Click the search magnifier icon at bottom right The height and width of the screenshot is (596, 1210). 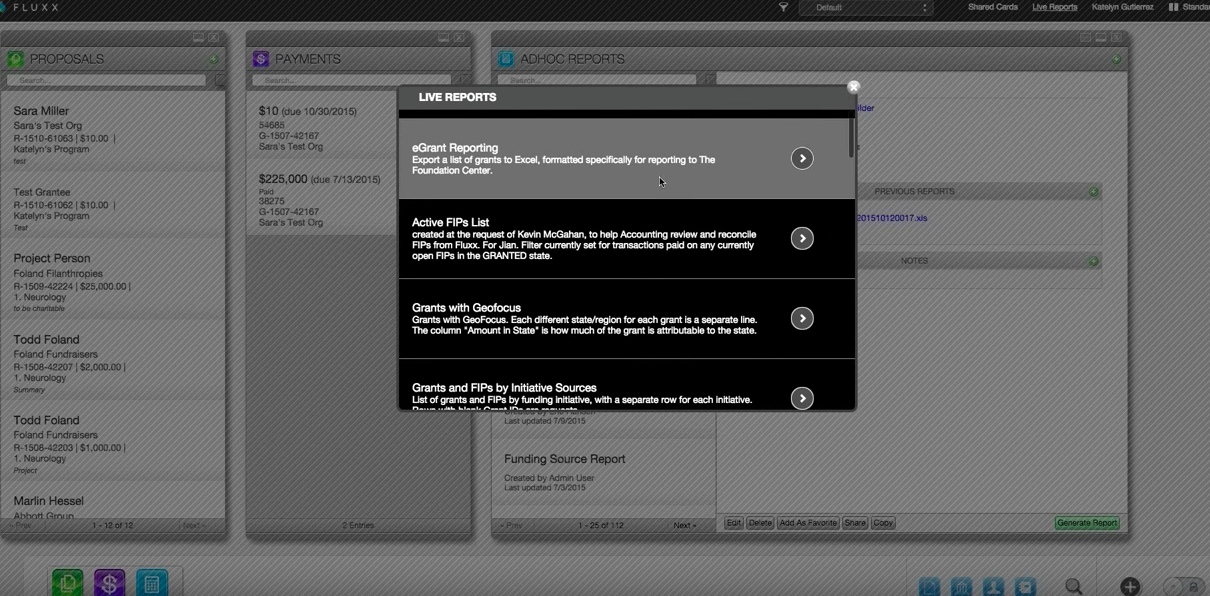coord(1074,587)
